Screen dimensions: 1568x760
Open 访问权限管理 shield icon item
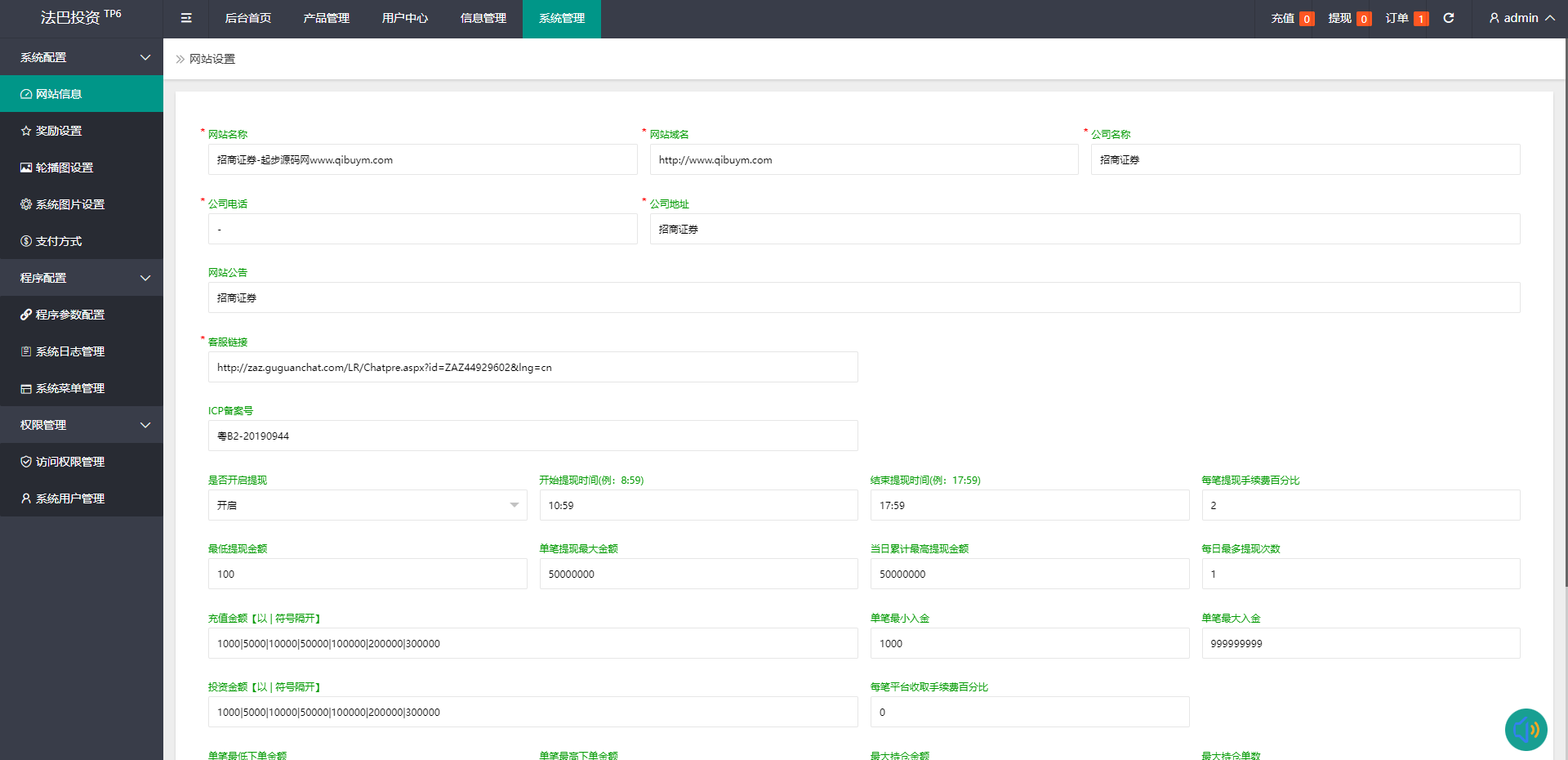pos(69,462)
